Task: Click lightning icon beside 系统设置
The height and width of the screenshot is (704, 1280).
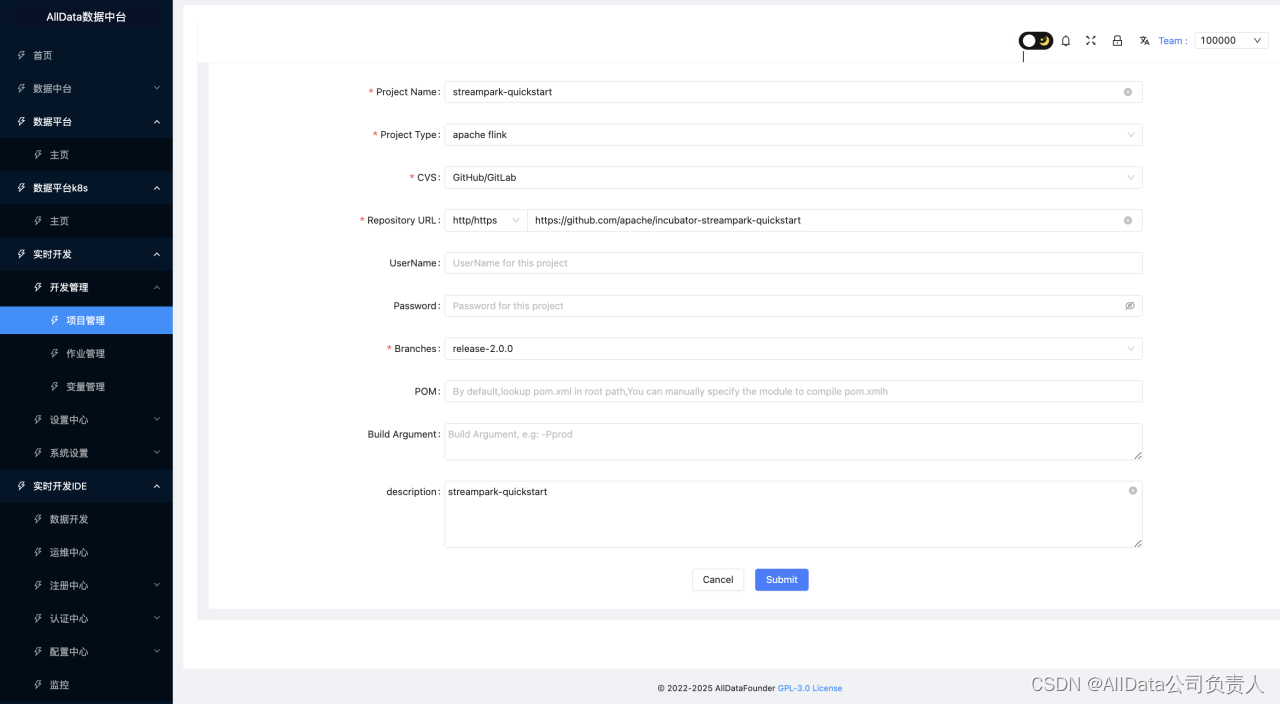Action: pos(38,453)
